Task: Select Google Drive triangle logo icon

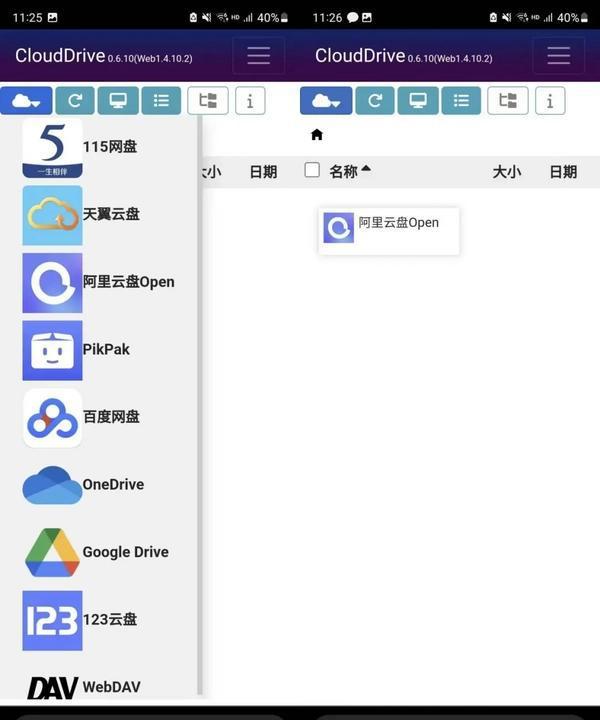Action: (x=52, y=552)
